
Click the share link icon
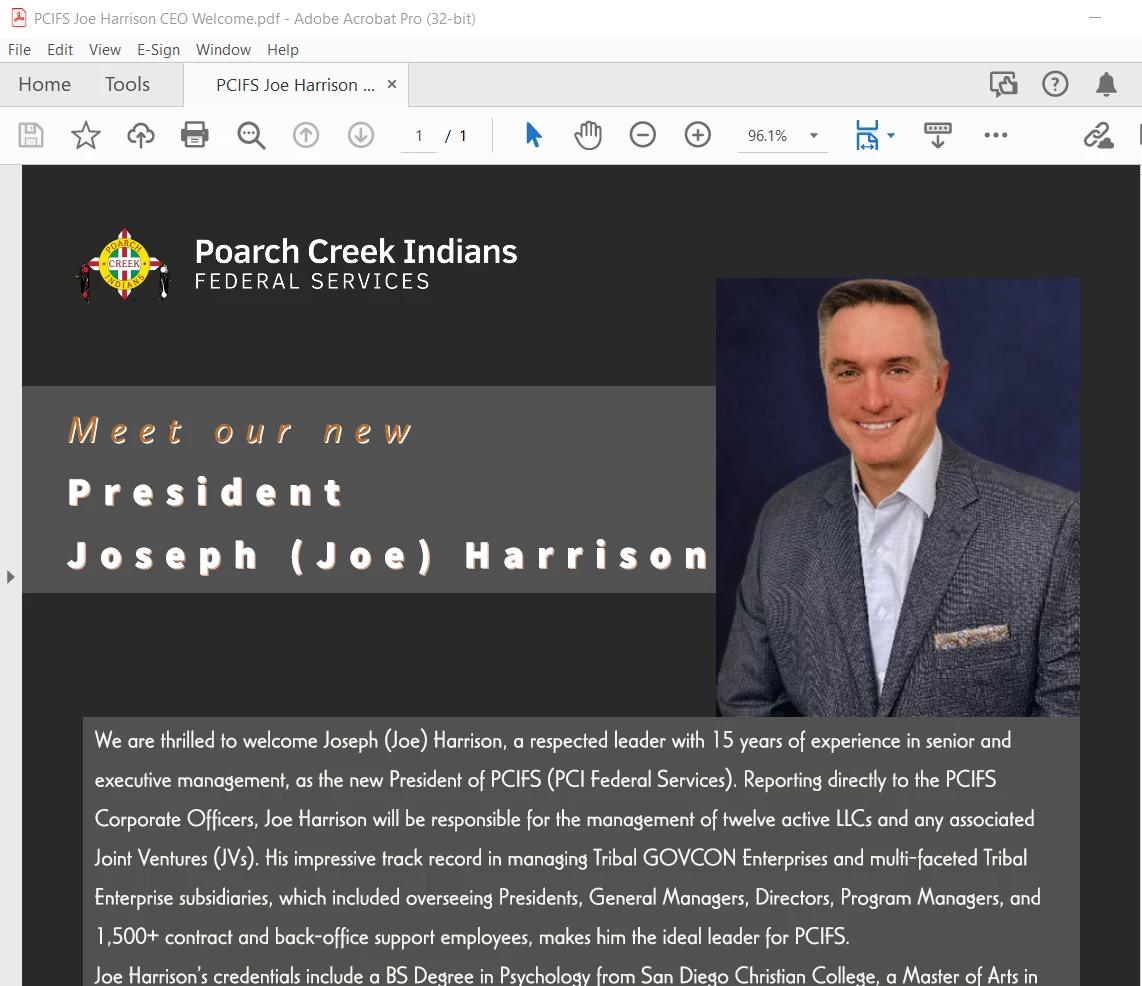[1098, 135]
